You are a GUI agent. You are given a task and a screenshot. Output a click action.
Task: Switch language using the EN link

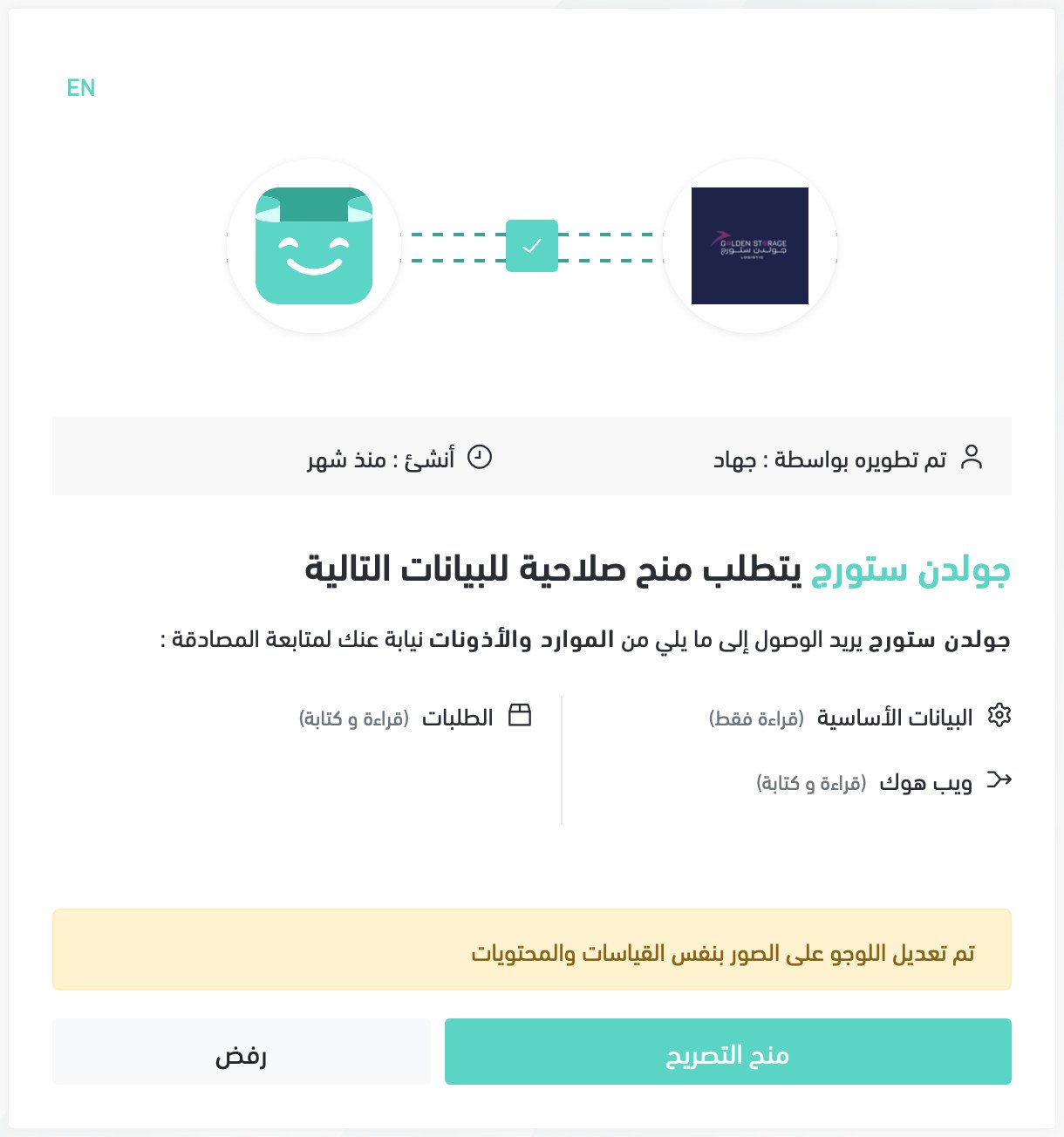pyautogui.click(x=81, y=88)
